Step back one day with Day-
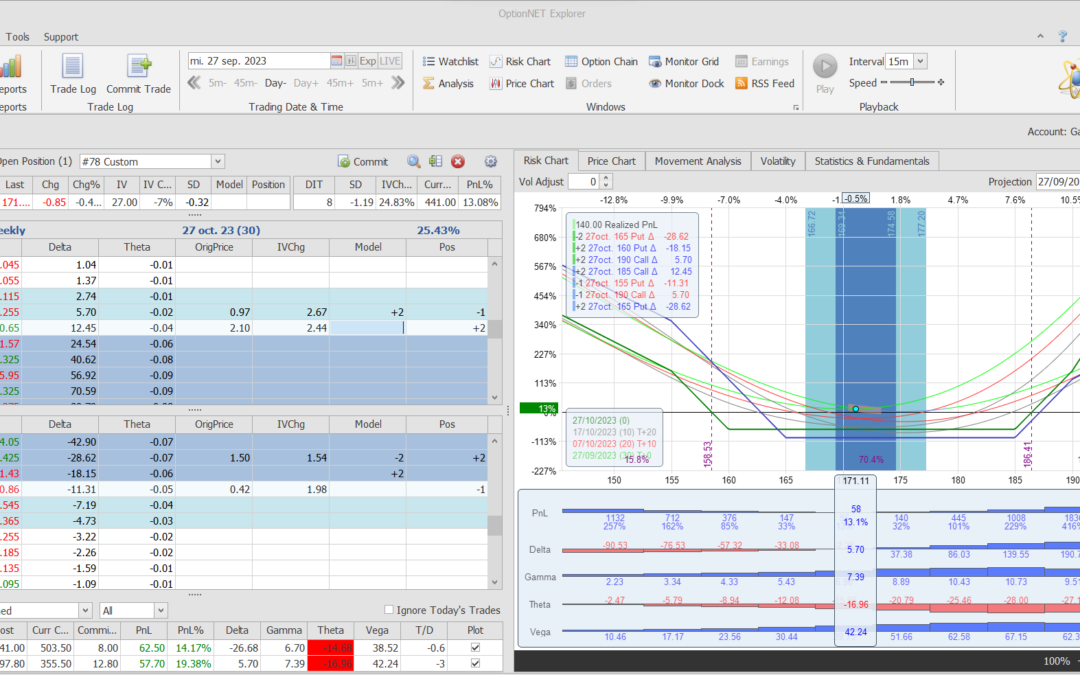The width and height of the screenshot is (1080, 675). coord(275,83)
